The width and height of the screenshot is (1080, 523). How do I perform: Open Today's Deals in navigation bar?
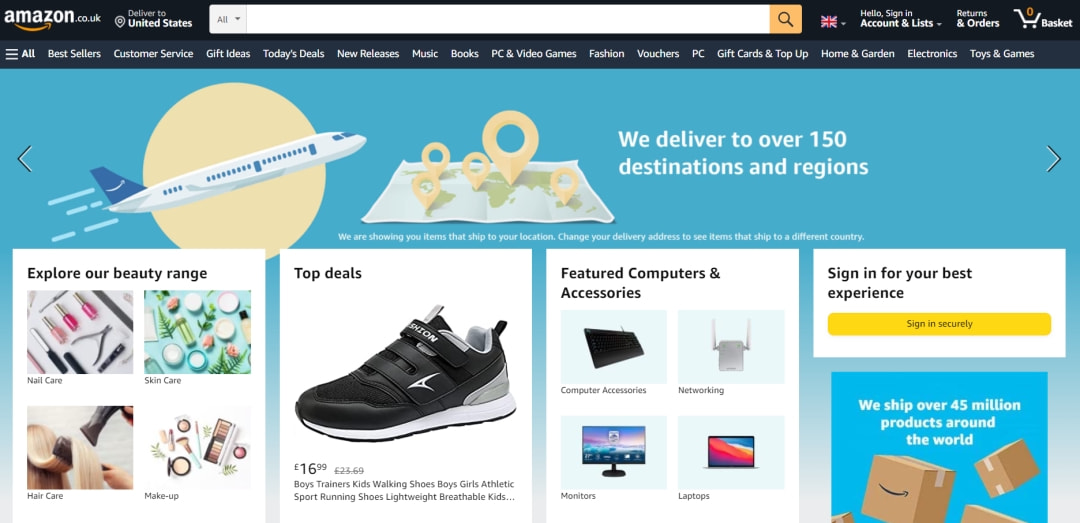coord(293,54)
